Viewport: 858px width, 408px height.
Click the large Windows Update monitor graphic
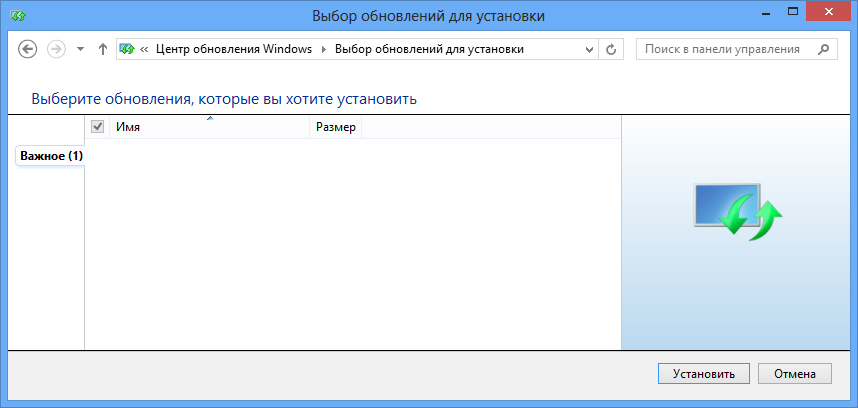click(737, 209)
